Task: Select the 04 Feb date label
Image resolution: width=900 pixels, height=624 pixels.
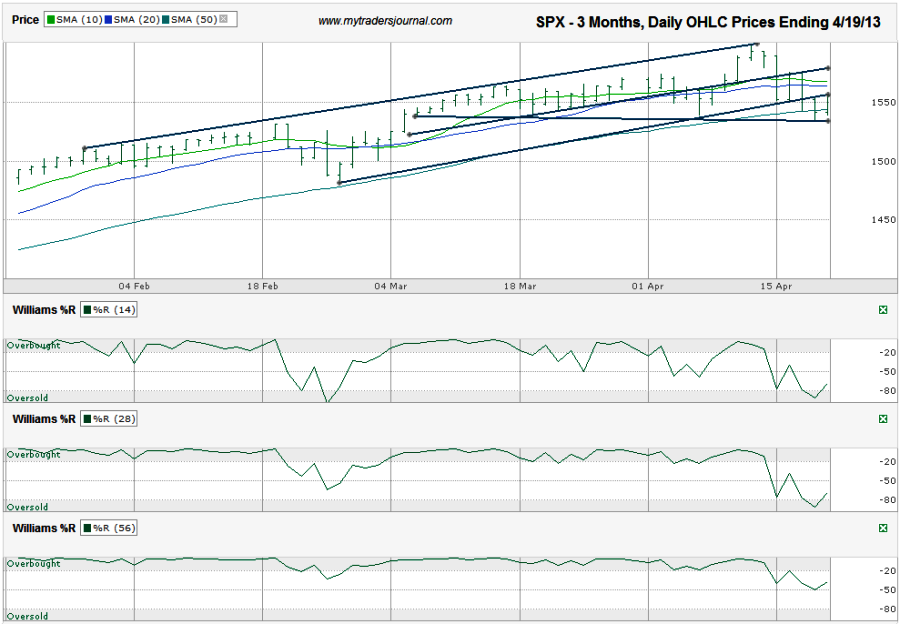Action: pos(134,286)
